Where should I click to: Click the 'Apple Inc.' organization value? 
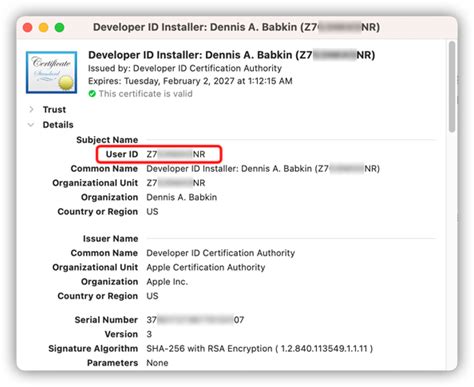pyautogui.click(x=167, y=282)
